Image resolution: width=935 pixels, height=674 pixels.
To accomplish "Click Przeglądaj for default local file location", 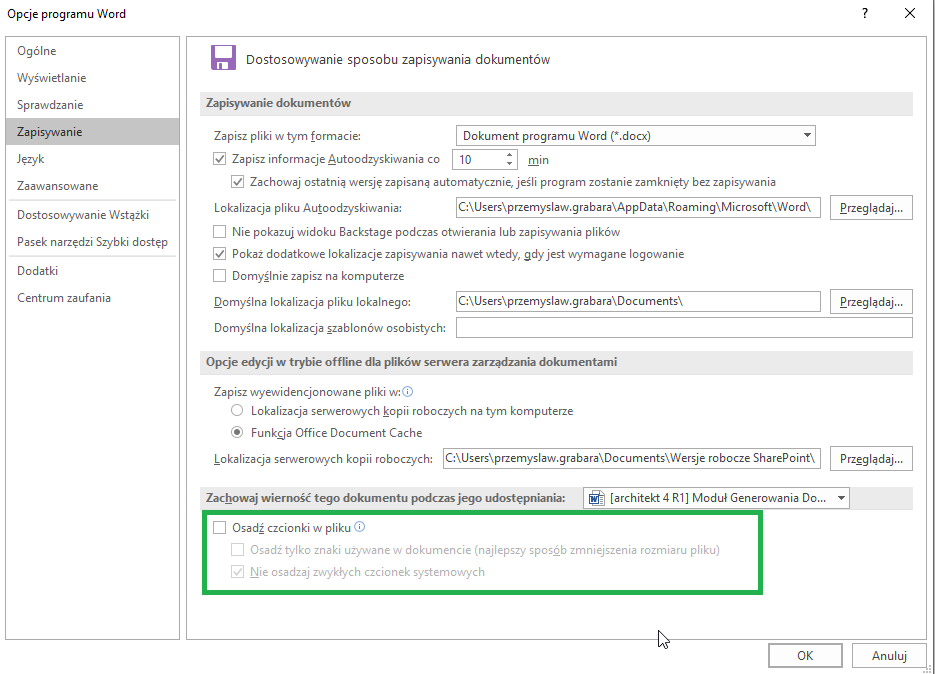I will (x=871, y=302).
